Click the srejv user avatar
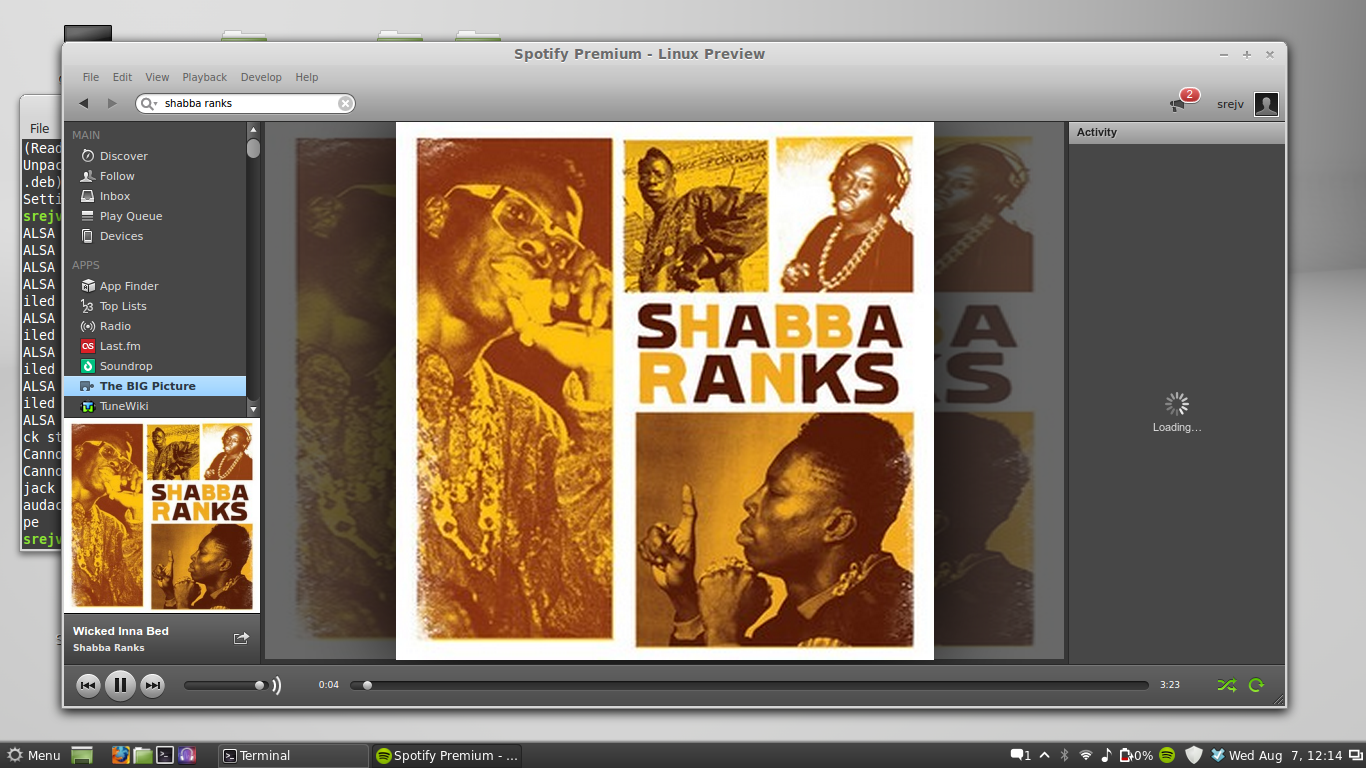This screenshot has height=768, width=1366. click(x=1266, y=104)
